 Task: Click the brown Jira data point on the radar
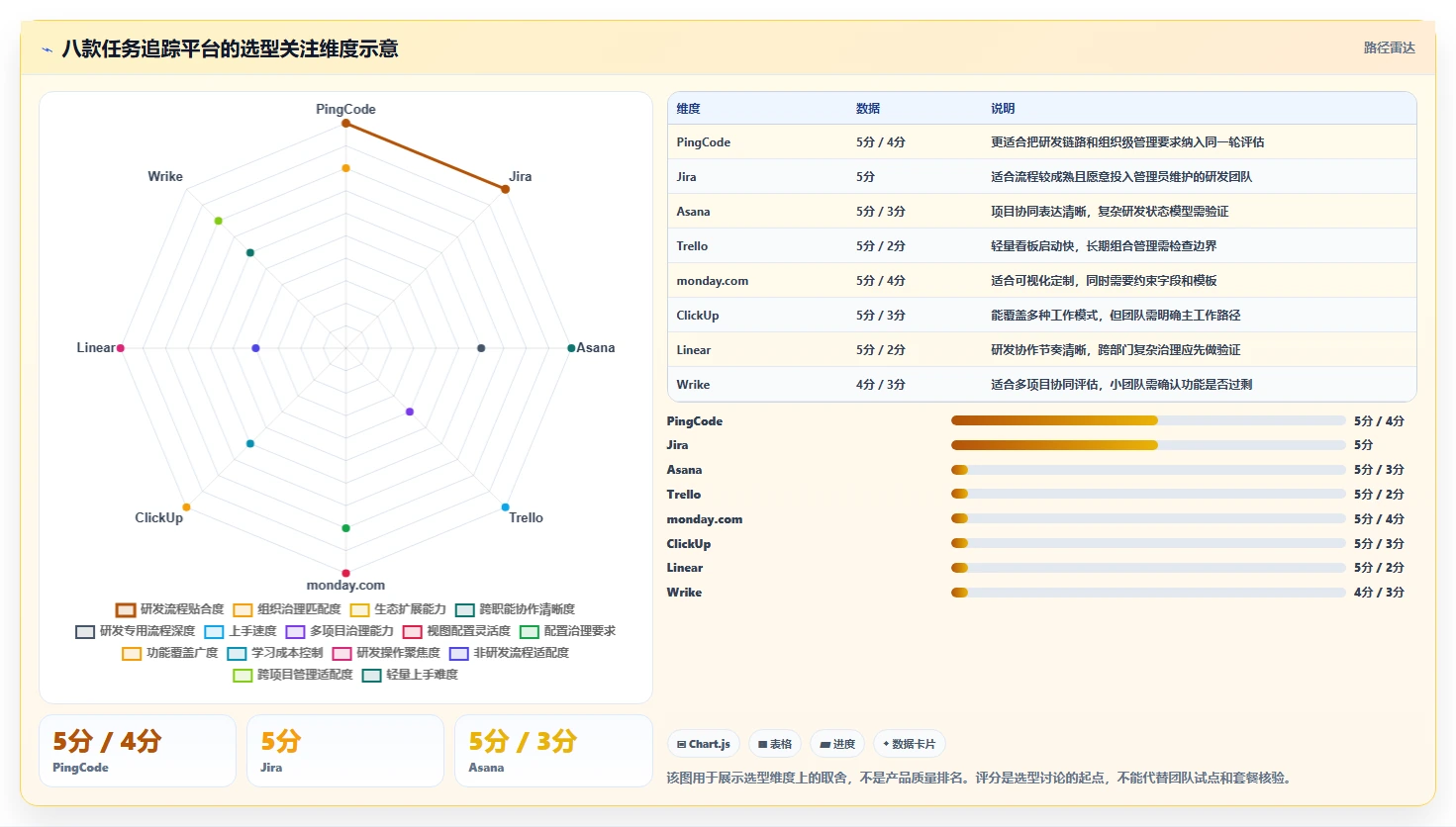[x=505, y=189]
